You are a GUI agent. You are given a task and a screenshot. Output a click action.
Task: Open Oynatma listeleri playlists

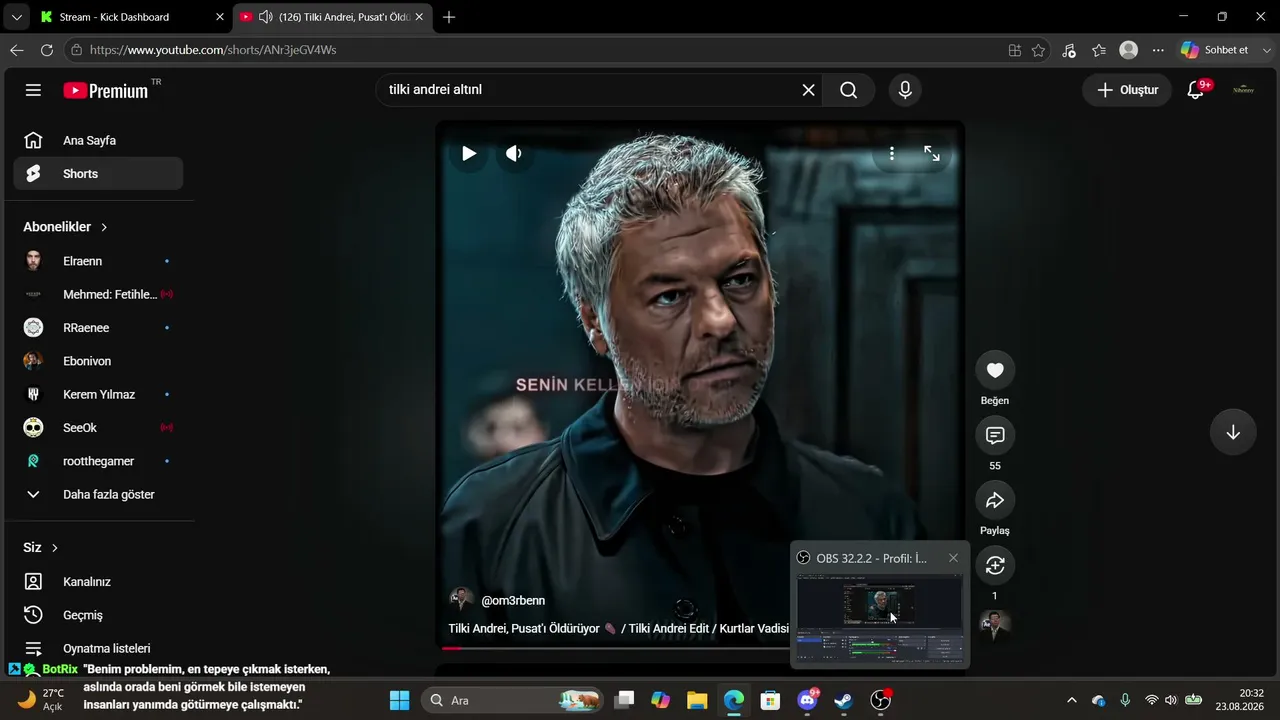click(98, 648)
